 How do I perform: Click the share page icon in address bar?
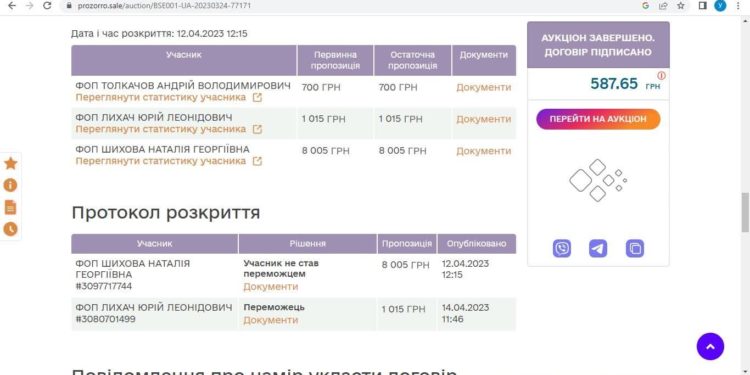(663, 6)
